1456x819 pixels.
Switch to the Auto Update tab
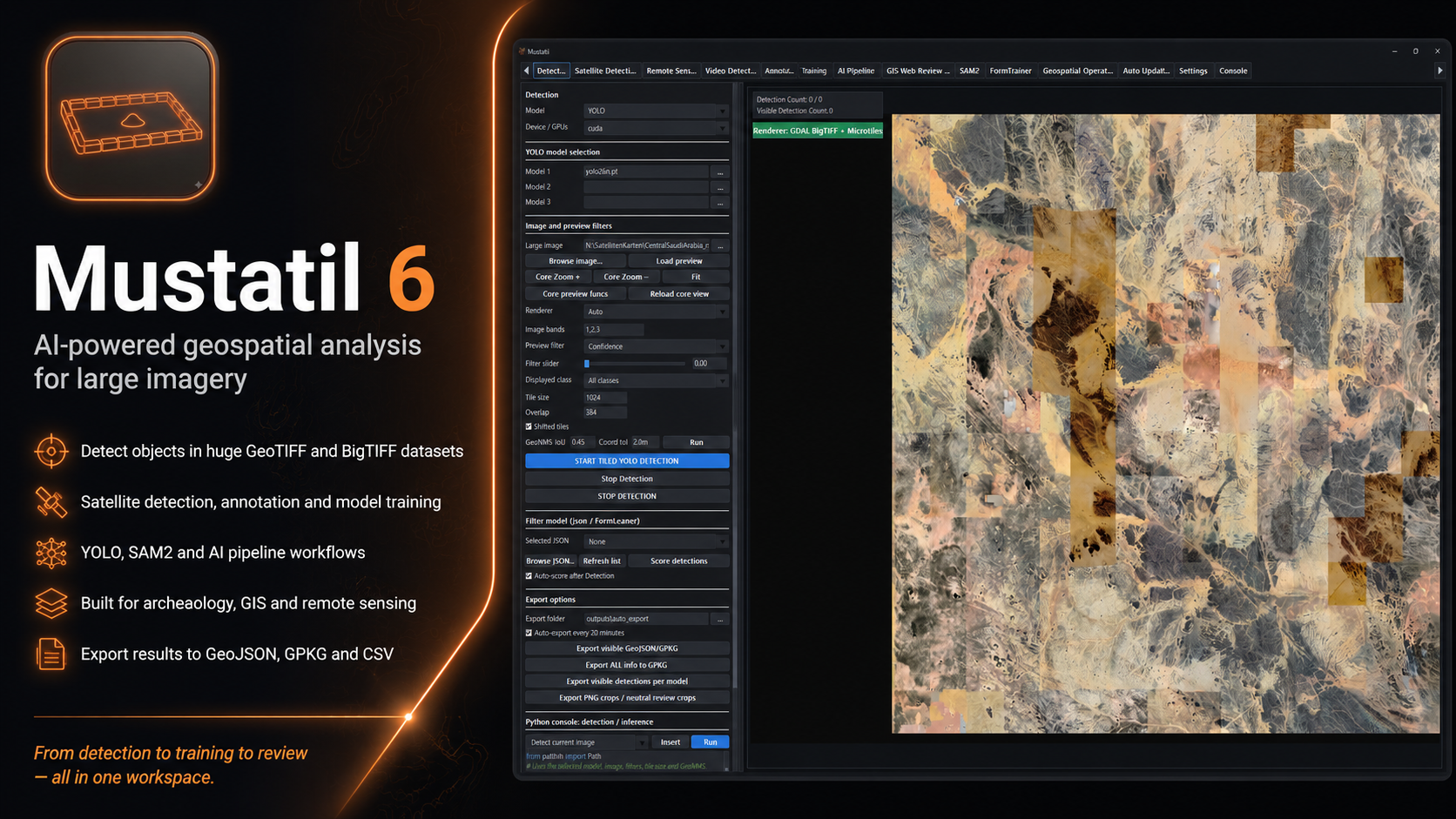[x=1146, y=70]
